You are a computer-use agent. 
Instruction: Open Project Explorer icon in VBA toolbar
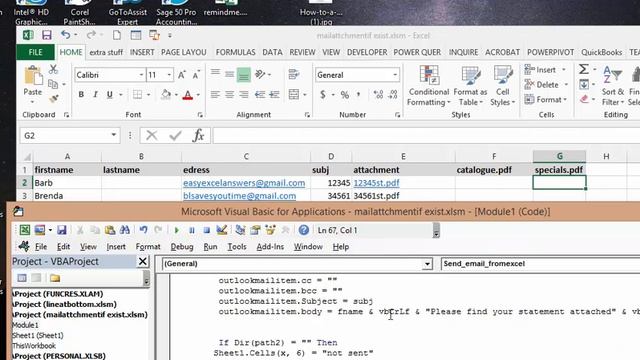tap(240, 230)
